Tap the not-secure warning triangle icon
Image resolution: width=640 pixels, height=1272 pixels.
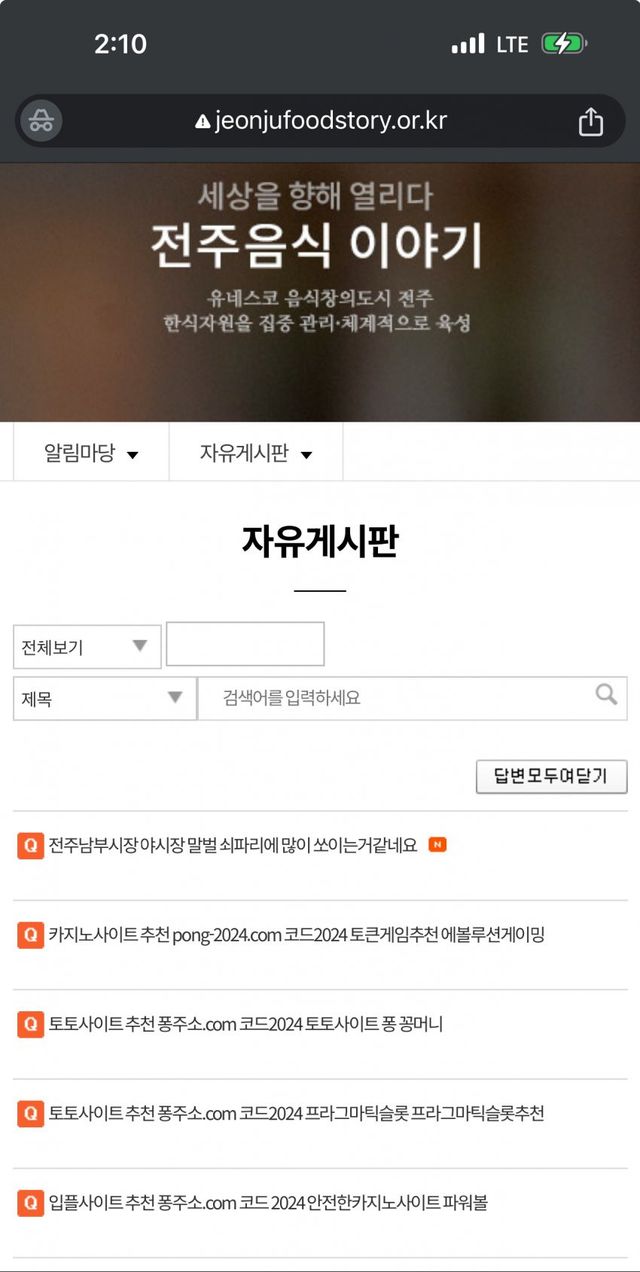pyautogui.click(x=203, y=122)
